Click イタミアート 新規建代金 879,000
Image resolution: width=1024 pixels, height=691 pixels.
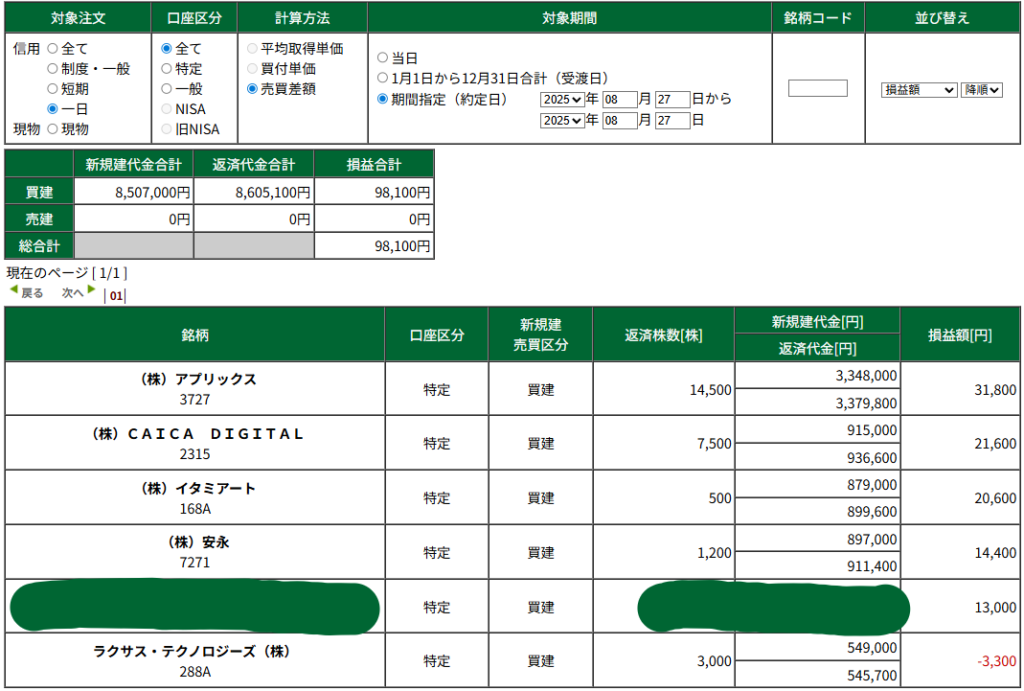(x=872, y=485)
